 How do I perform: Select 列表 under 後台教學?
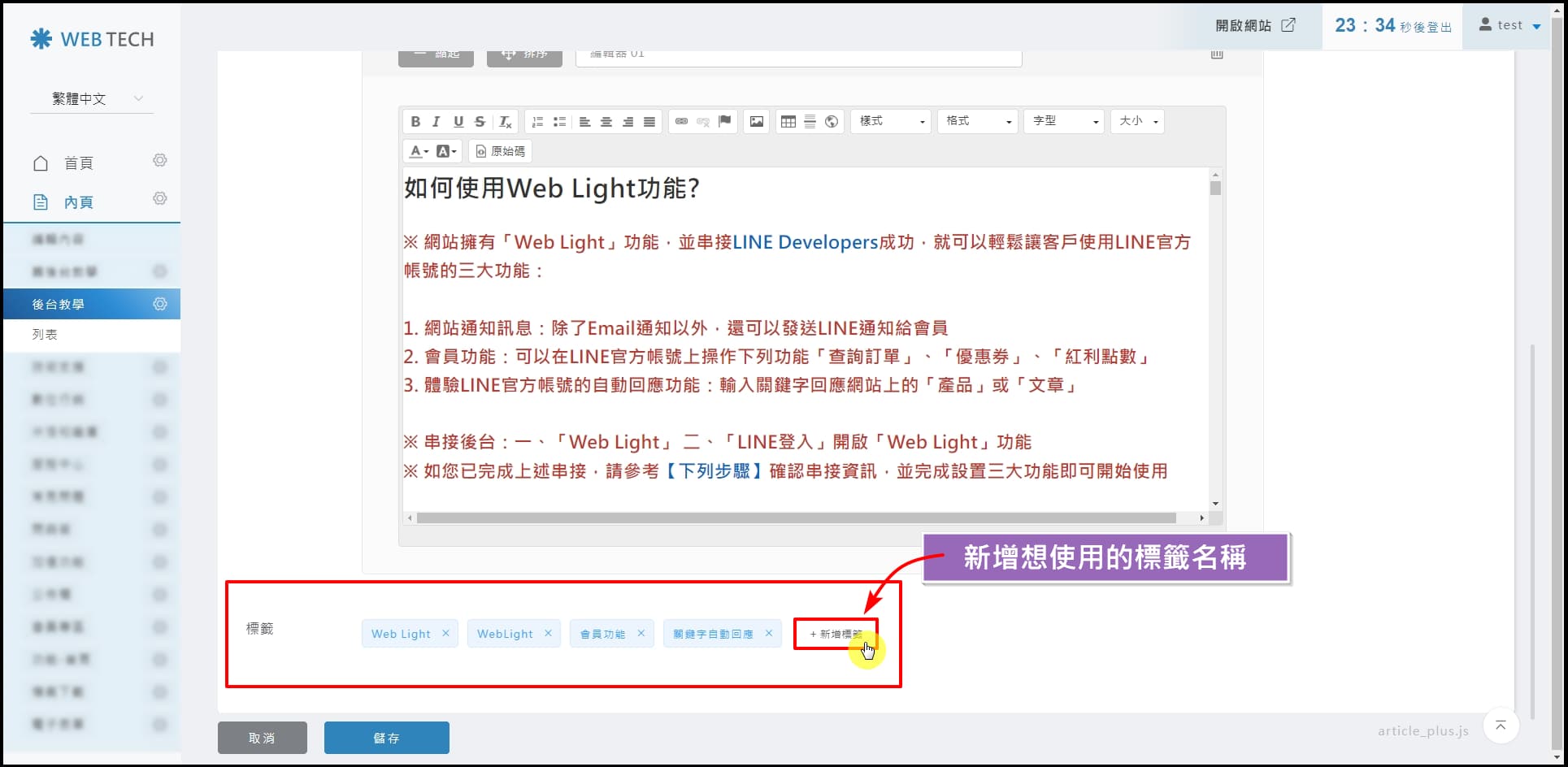click(46, 335)
